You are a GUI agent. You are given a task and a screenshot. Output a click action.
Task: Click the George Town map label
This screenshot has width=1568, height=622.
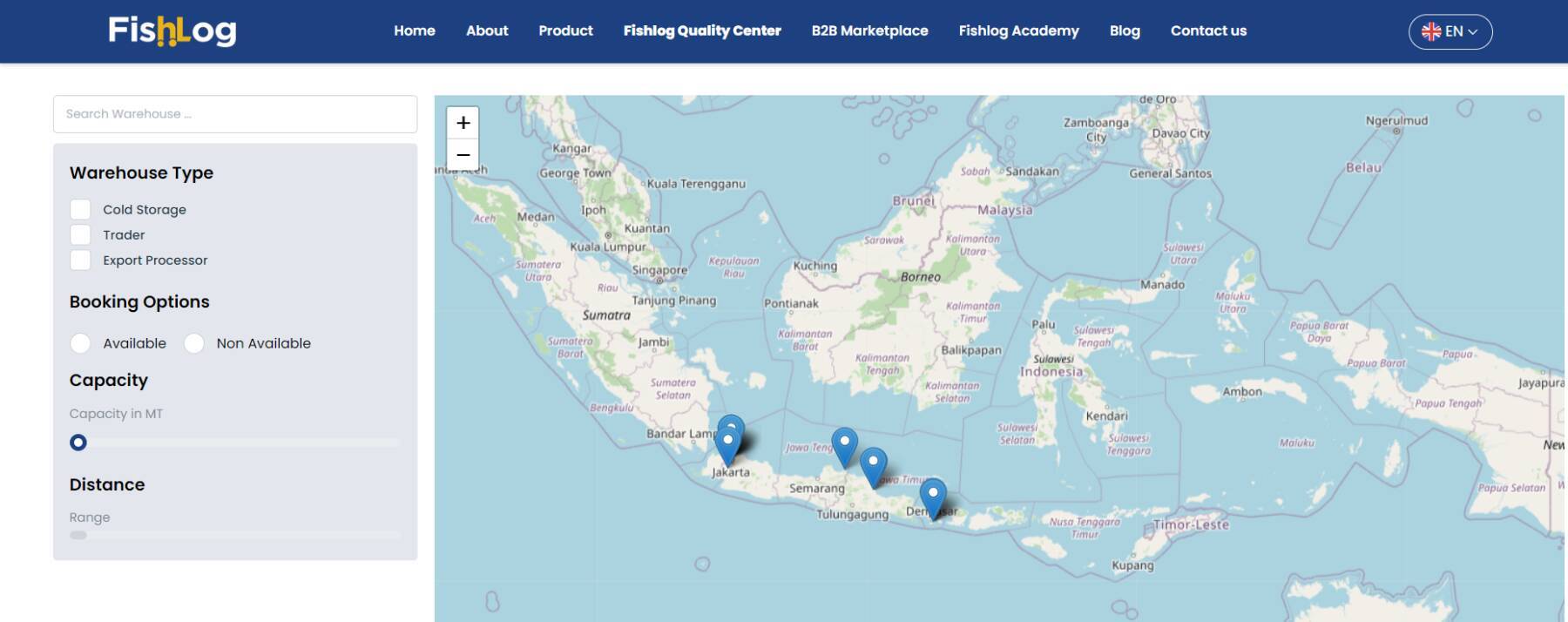click(575, 173)
